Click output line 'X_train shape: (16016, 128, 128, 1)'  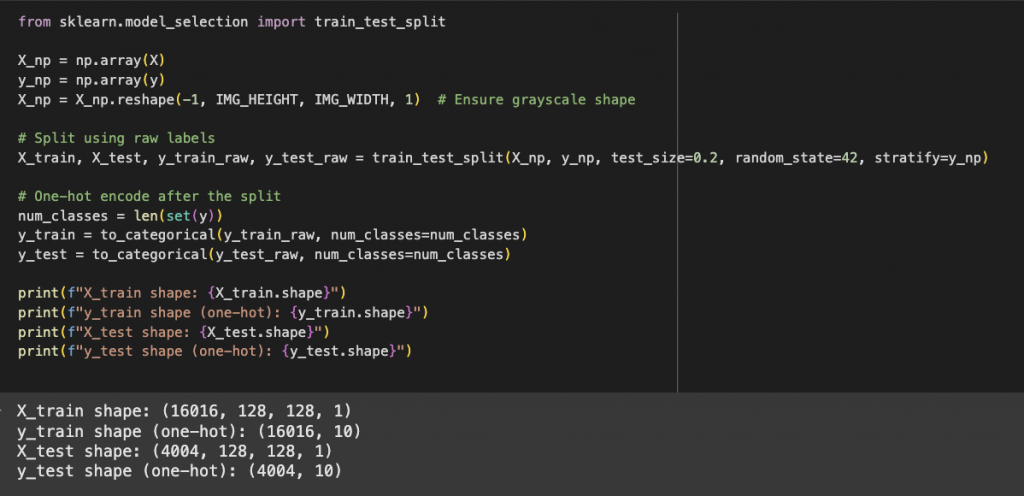(x=184, y=411)
